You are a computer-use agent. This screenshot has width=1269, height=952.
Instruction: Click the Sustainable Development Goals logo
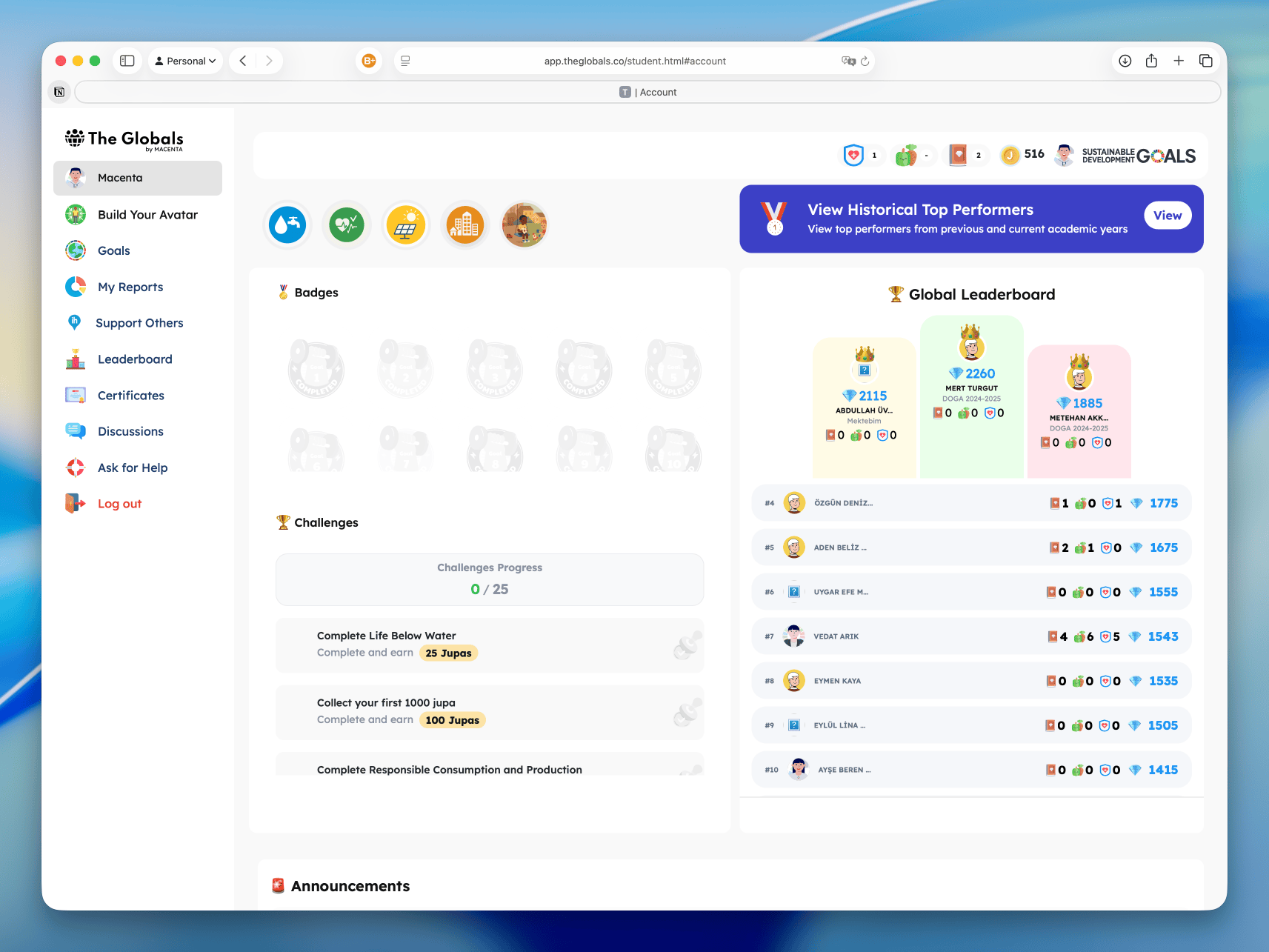(1139, 156)
